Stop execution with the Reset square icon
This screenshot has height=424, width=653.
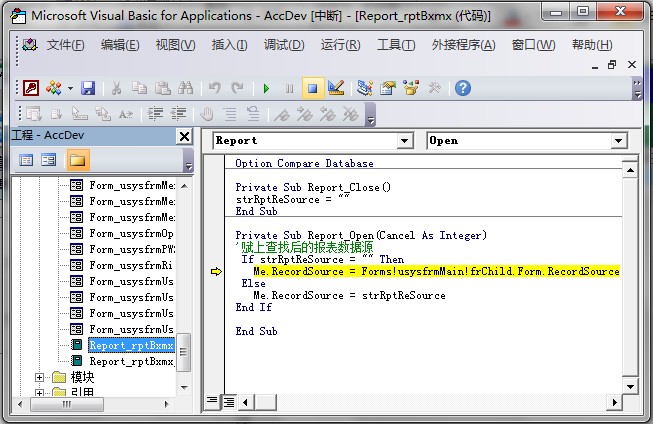[313, 88]
